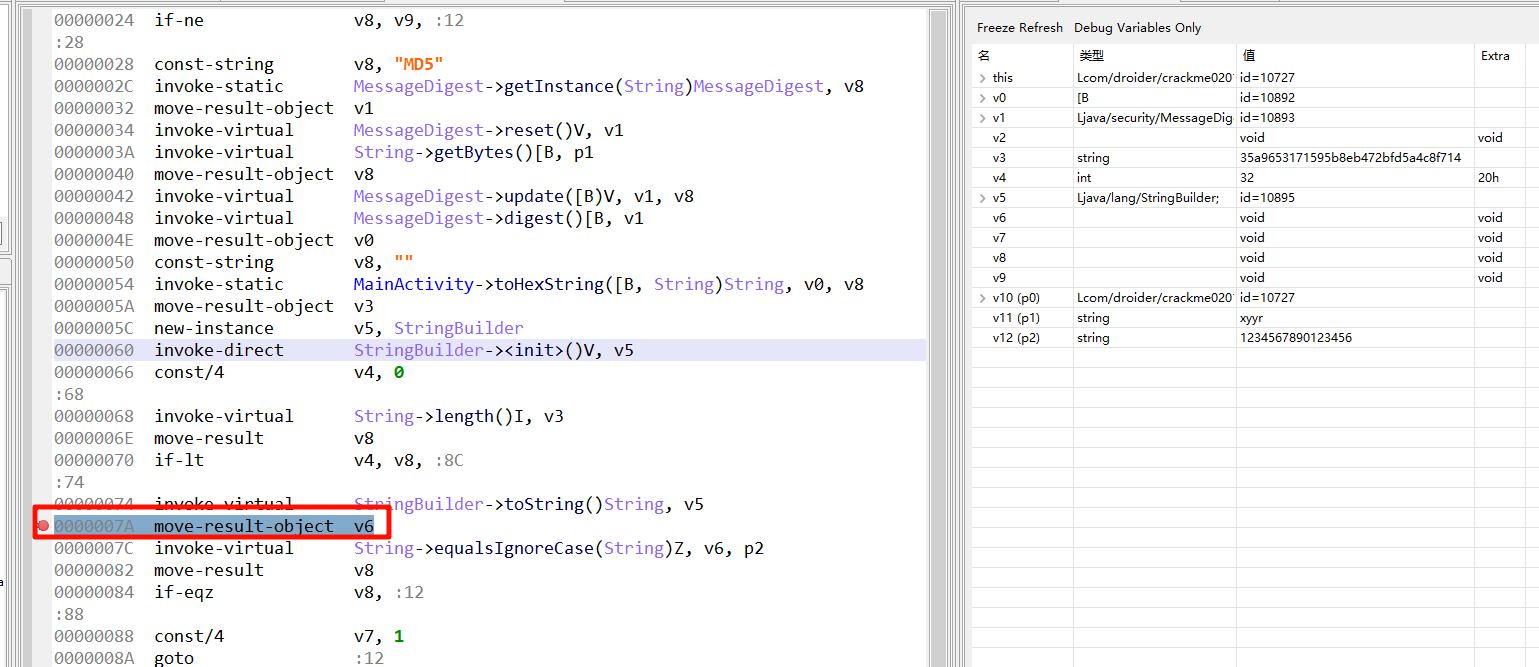Click the v9 variable name cell
1539x667 pixels.
tap(1022, 277)
